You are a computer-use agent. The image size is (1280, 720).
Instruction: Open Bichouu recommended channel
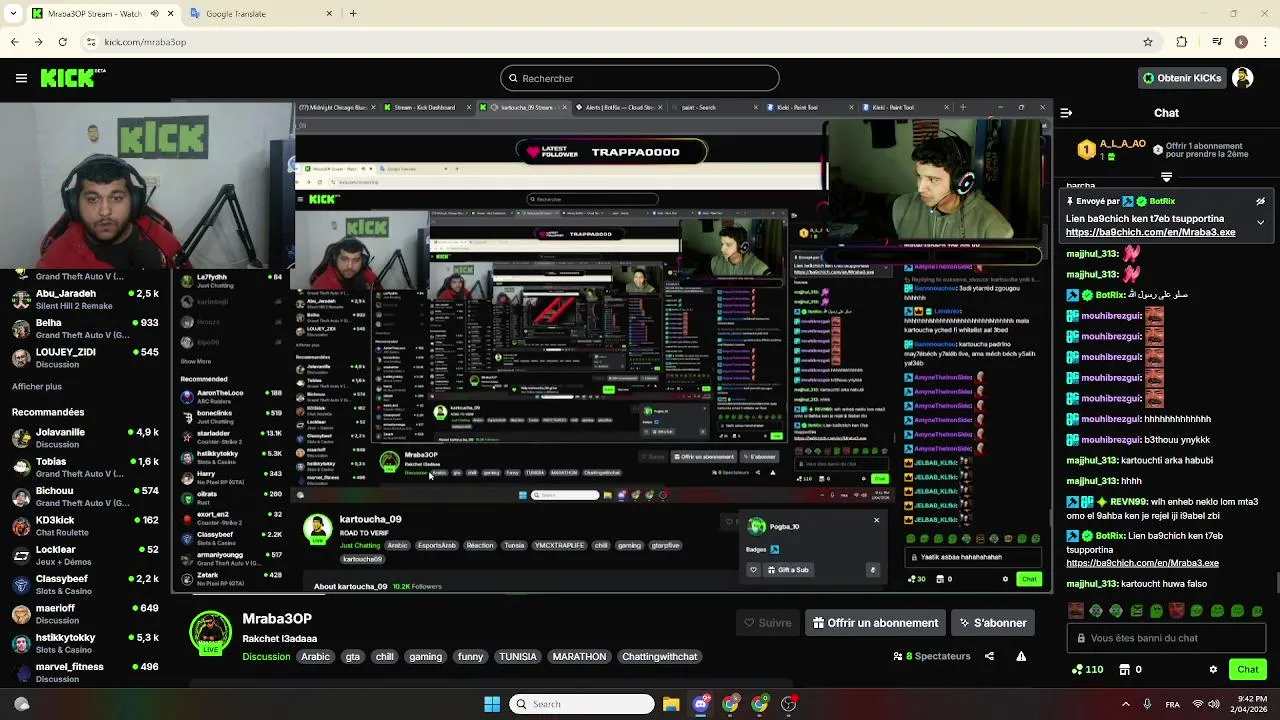click(86, 496)
